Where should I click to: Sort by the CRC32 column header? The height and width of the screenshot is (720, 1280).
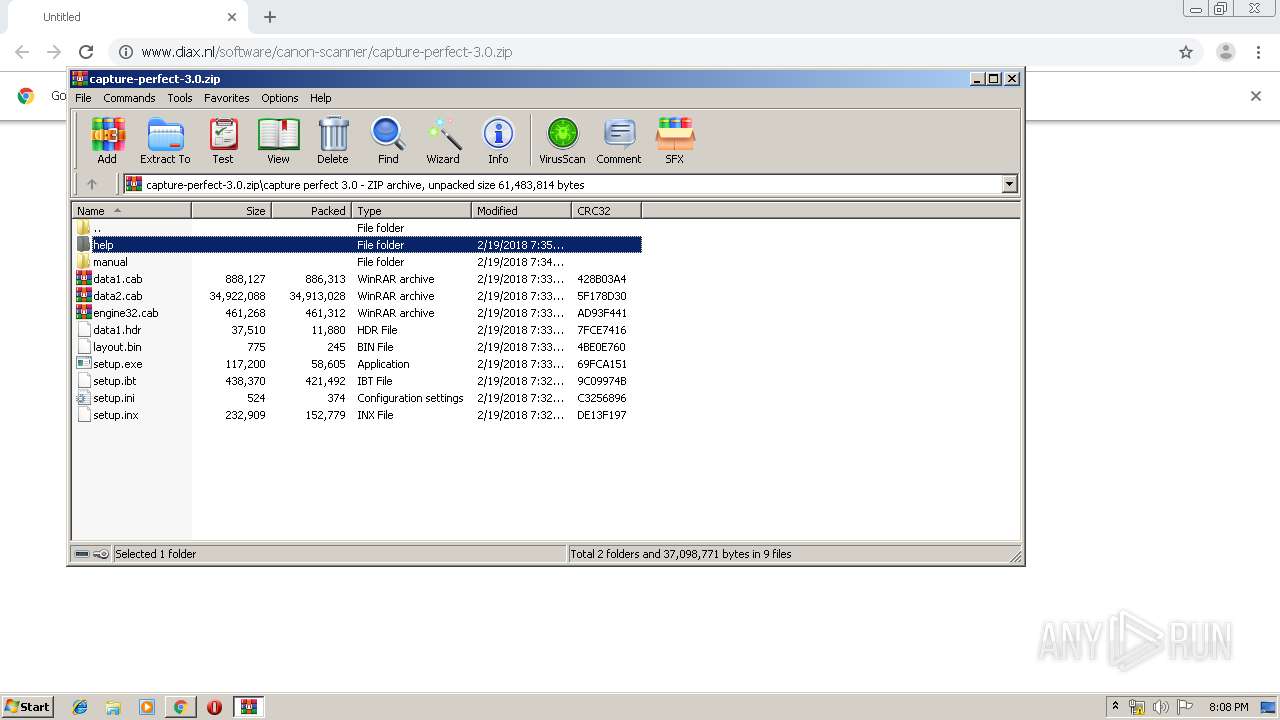click(x=606, y=210)
